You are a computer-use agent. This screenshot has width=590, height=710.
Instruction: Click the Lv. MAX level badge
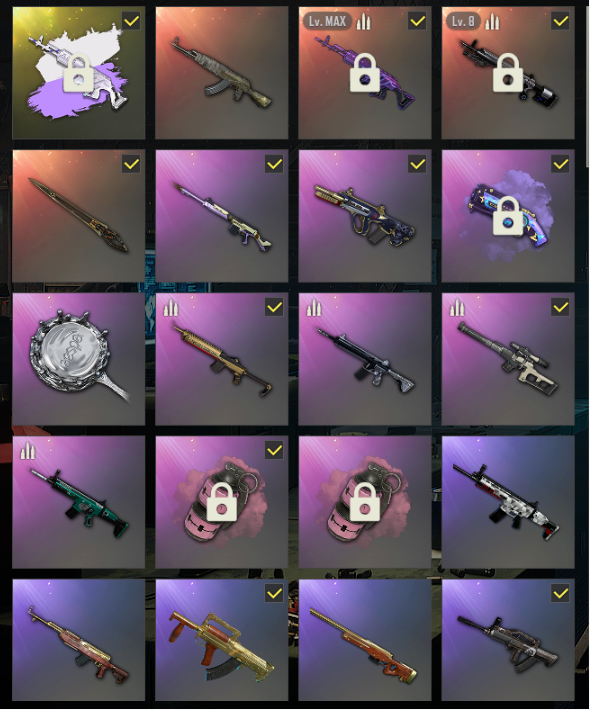point(327,21)
